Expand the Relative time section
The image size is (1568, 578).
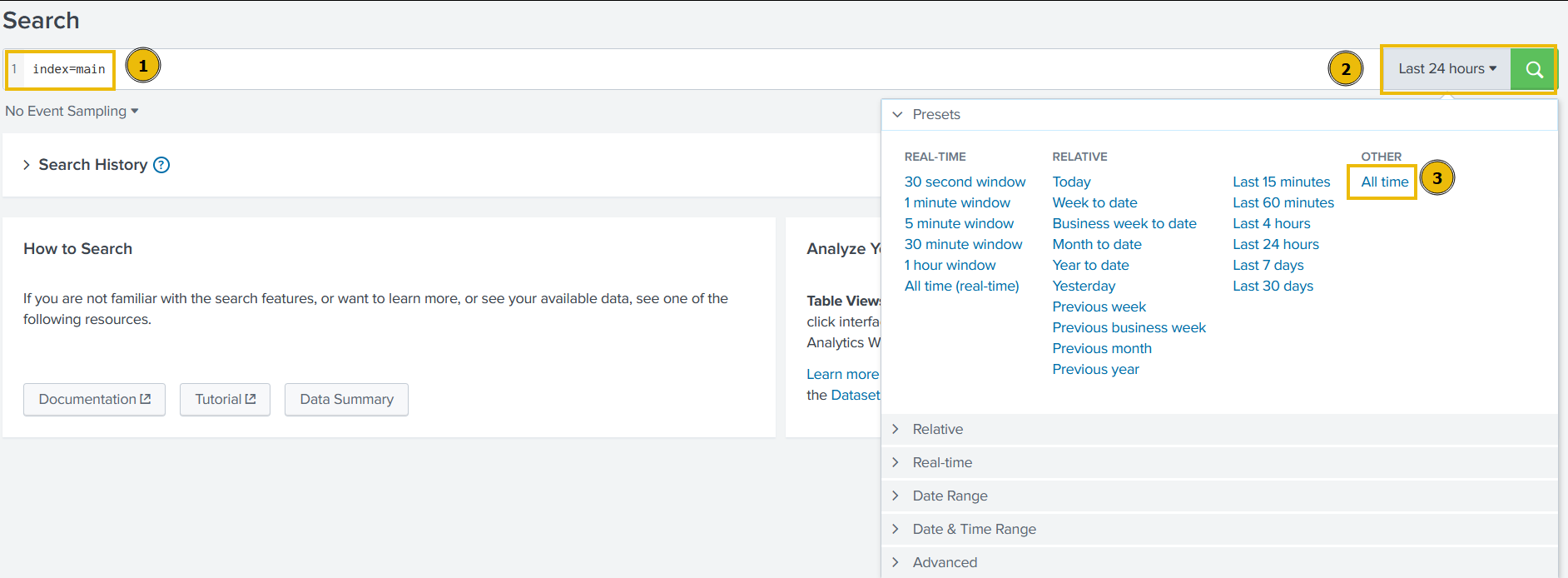[937, 429]
